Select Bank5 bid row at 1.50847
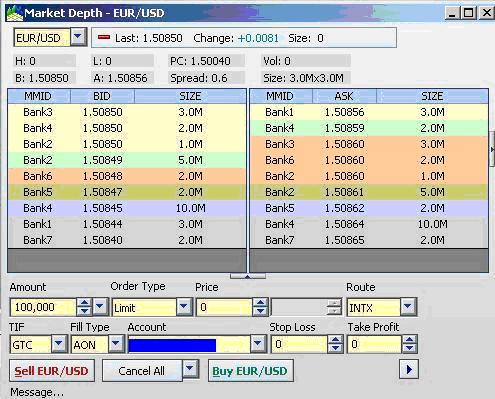 127,192
